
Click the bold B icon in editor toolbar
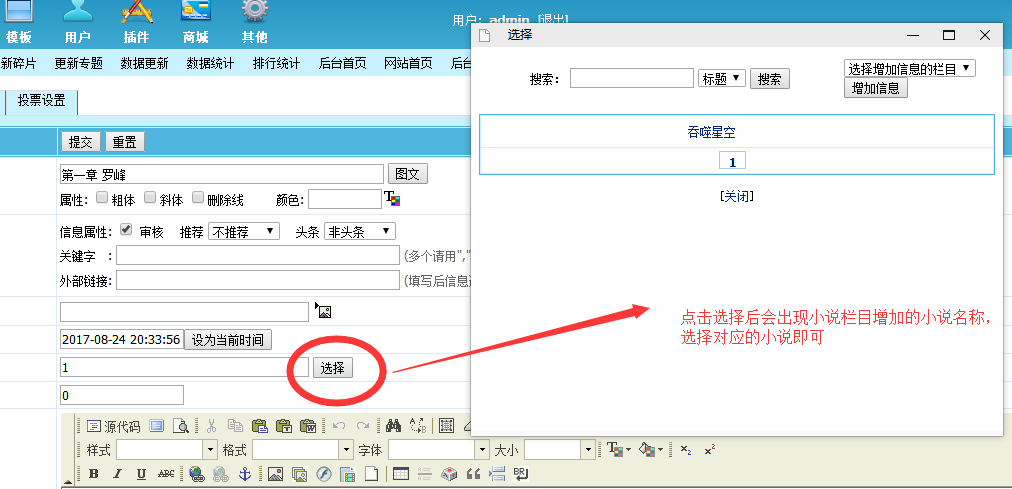coord(94,474)
